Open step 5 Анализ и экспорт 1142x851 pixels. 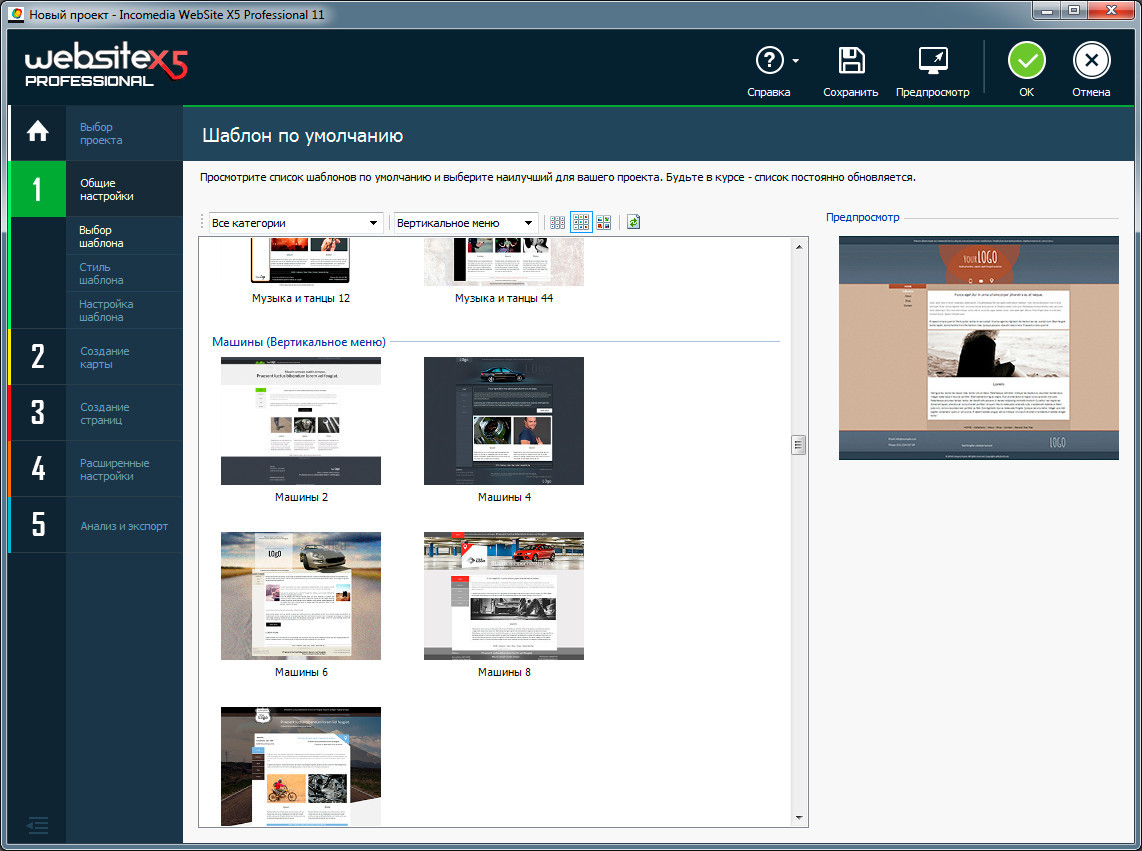124,526
